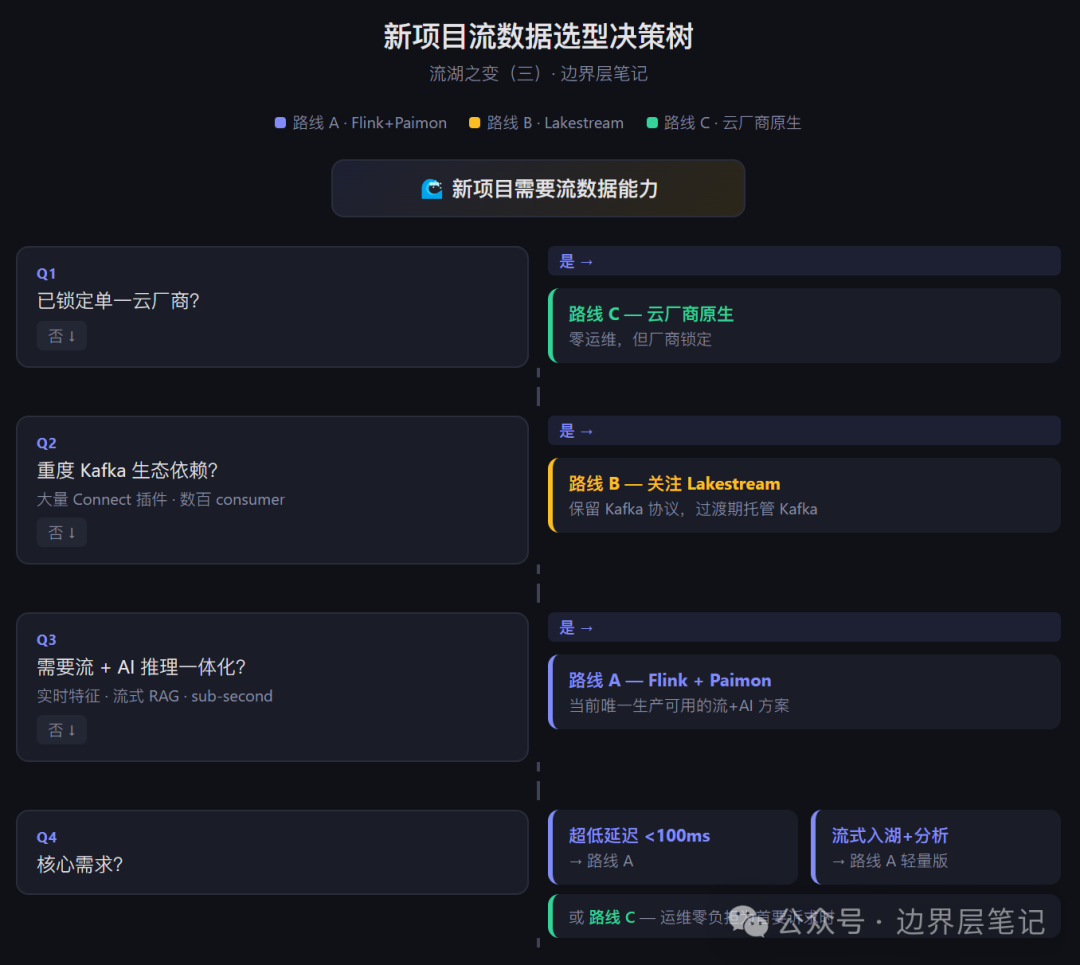Screen dimensions: 1080x965
Task: Click the Q2 label
Action: (x=46, y=443)
